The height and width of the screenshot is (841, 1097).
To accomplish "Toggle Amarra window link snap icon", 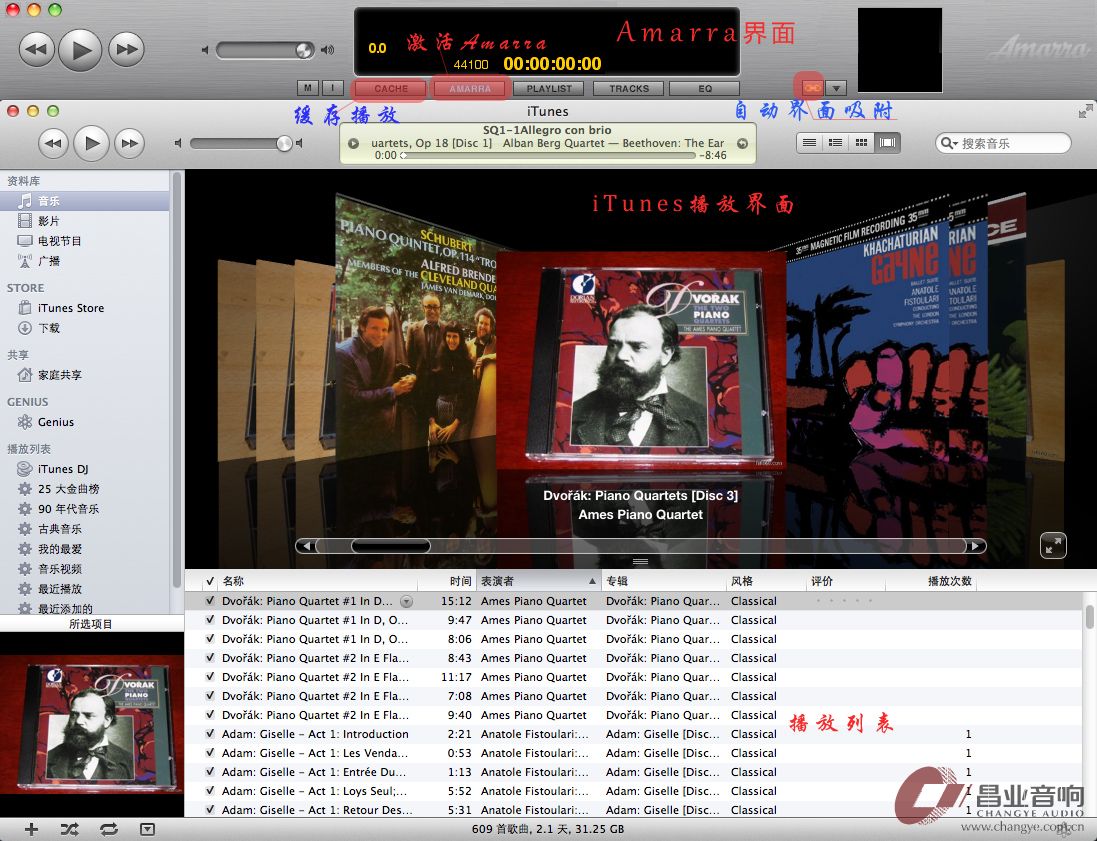I will point(812,87).
